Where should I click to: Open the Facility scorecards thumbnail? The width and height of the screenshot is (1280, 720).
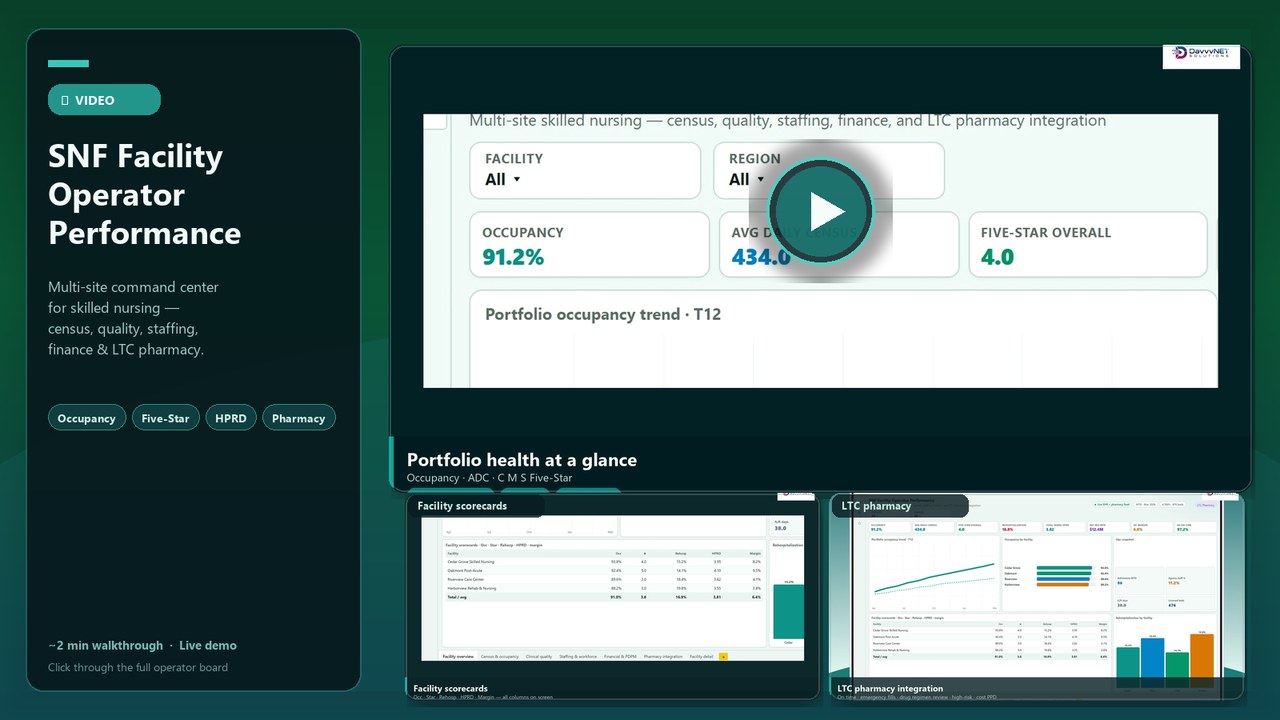(612, 597)
